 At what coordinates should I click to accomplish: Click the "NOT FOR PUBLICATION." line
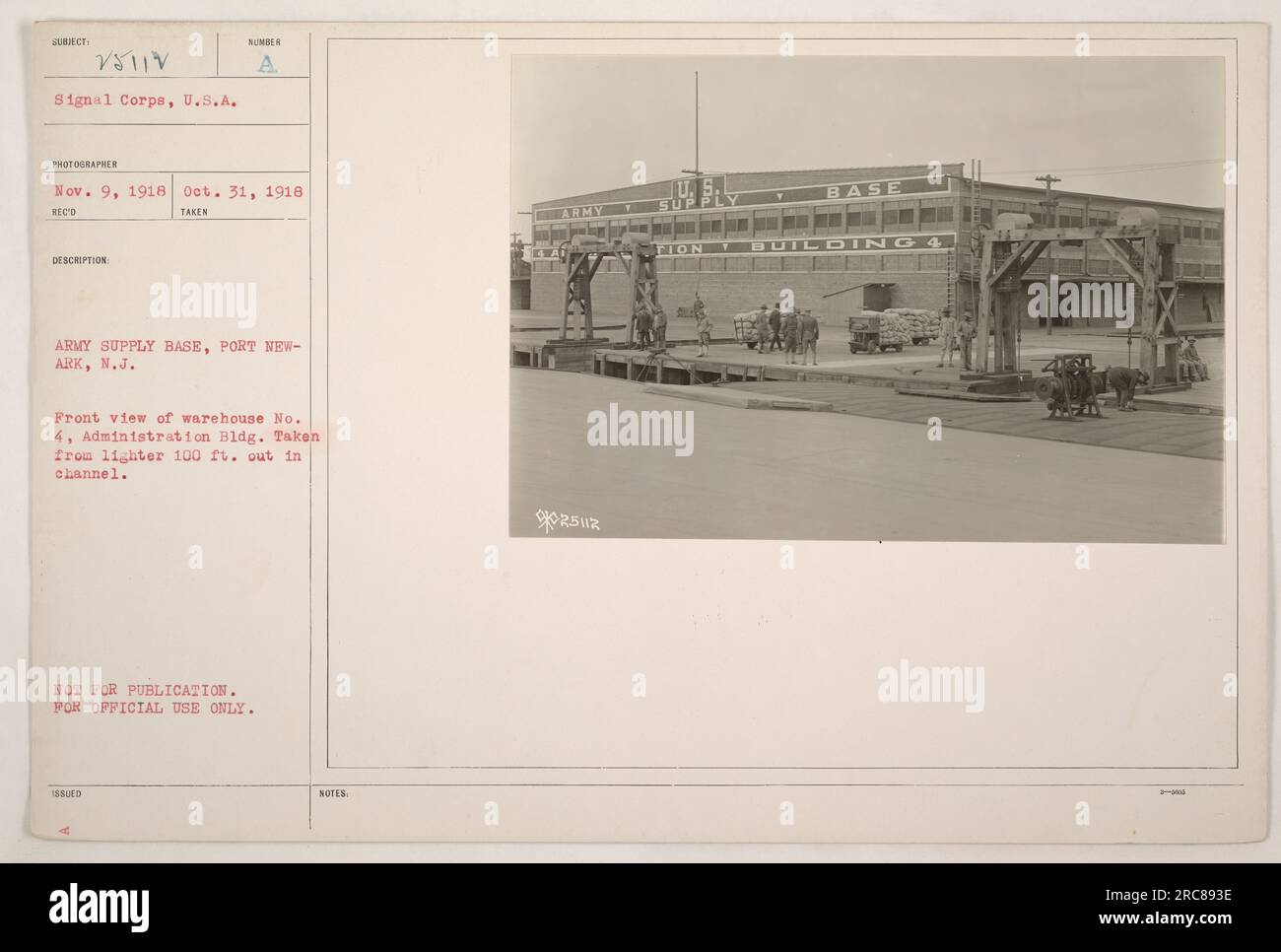point(144,689)
